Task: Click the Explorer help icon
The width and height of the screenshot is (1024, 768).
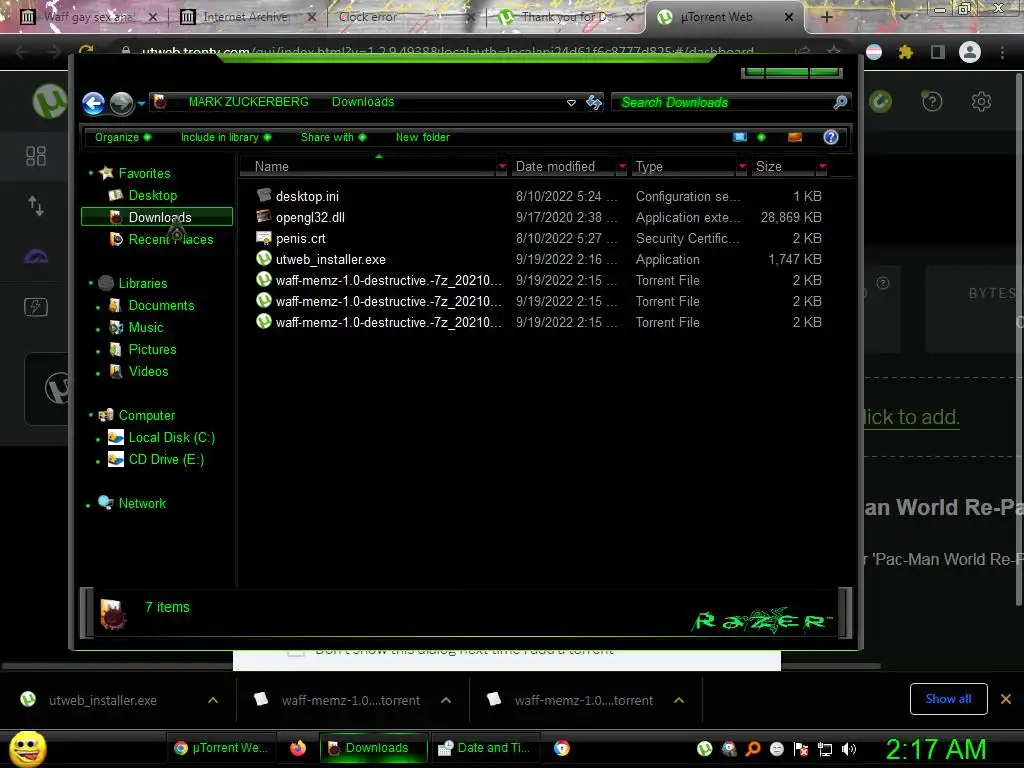Action: [831, 137]
